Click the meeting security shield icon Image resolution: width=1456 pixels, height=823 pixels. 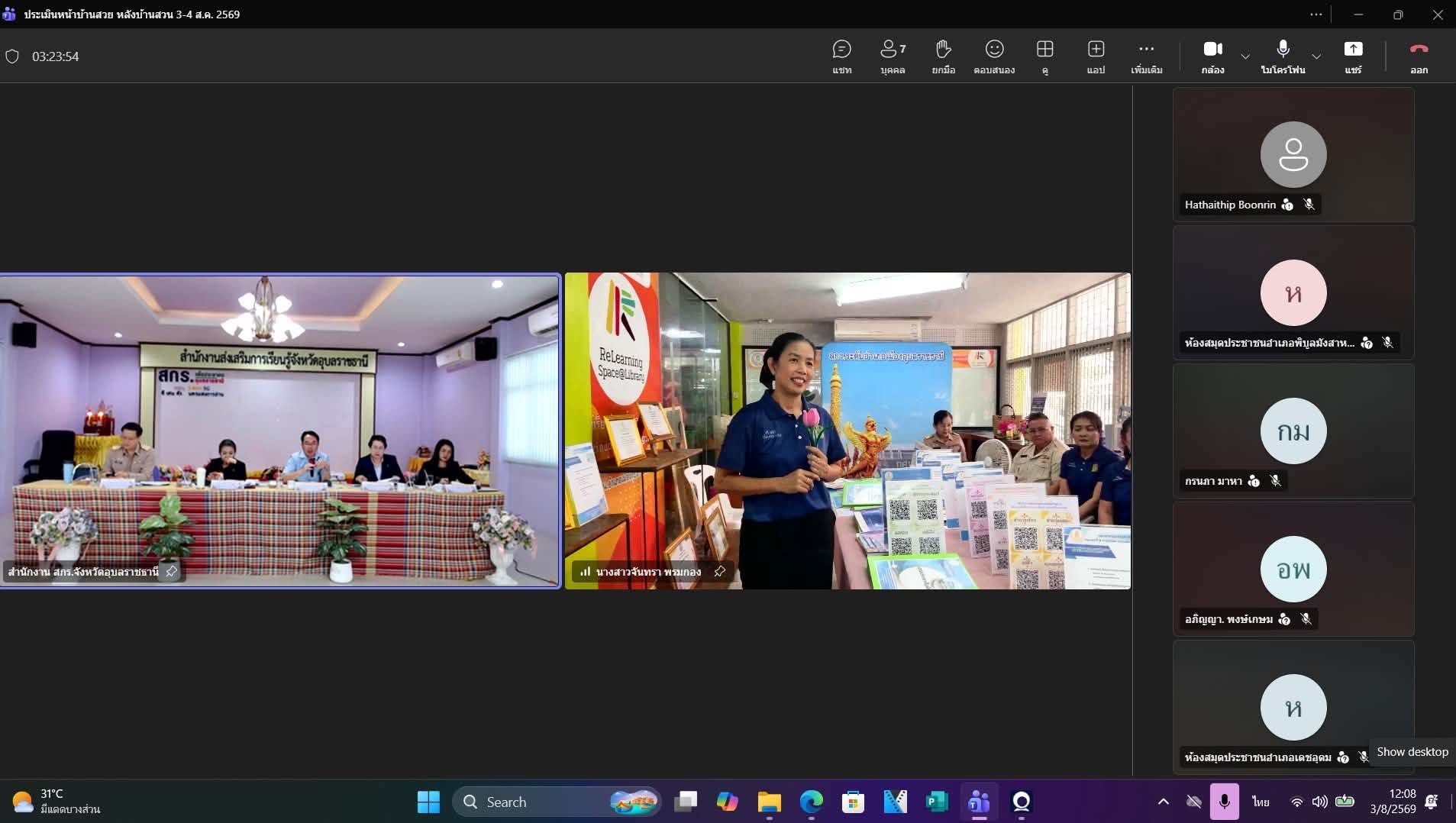(12, 56)
